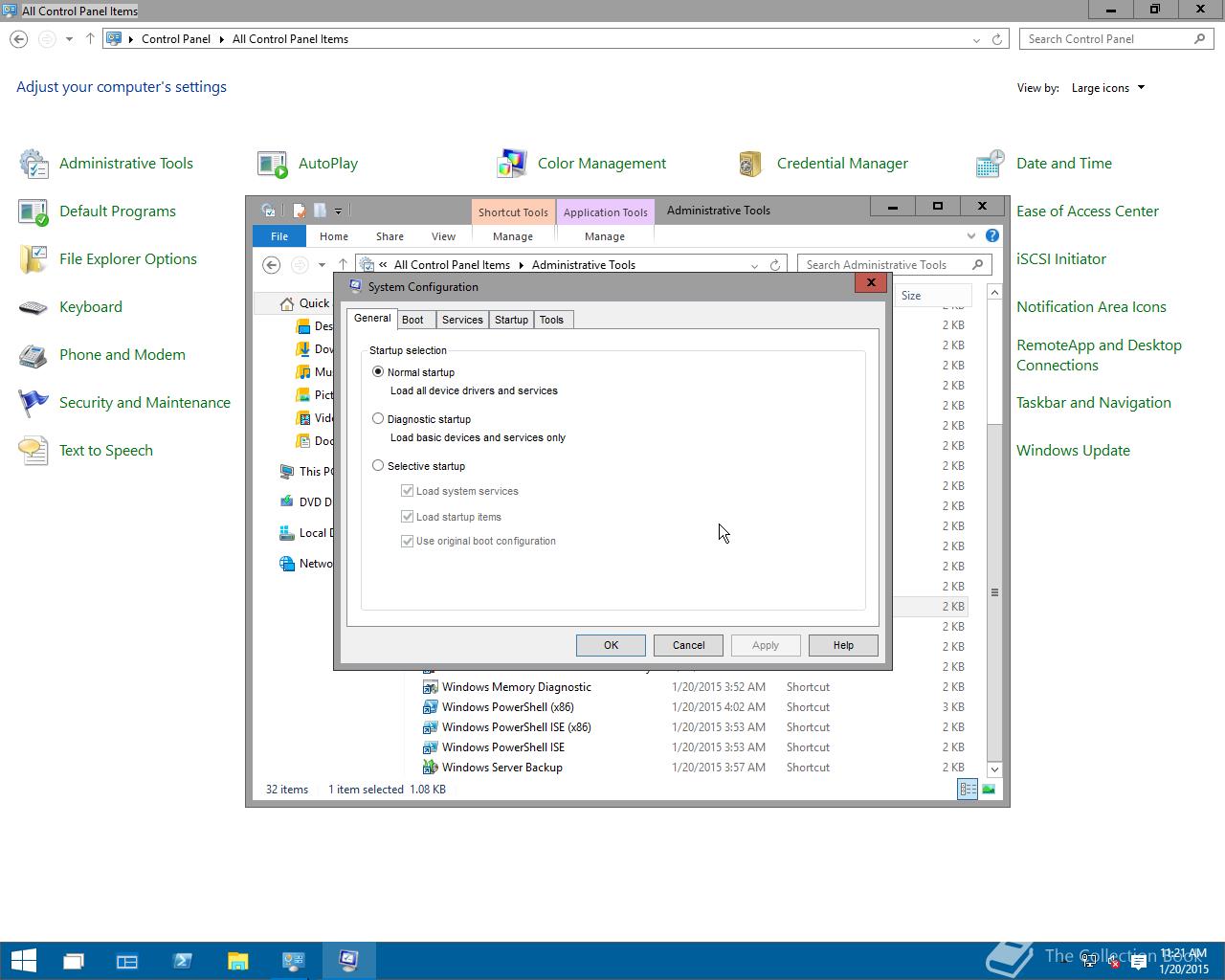Switch to large thumbnails view in status bar
The height and width of the screenshot is (980, 1225).
tap(989, 790)
